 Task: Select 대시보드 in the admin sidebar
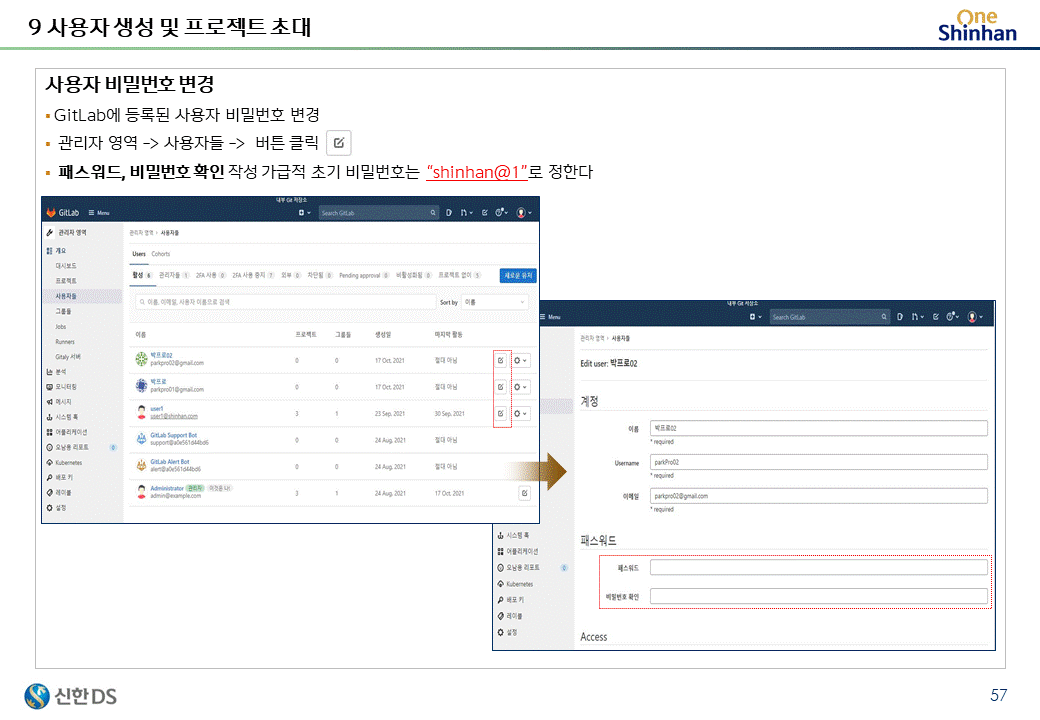66,266
